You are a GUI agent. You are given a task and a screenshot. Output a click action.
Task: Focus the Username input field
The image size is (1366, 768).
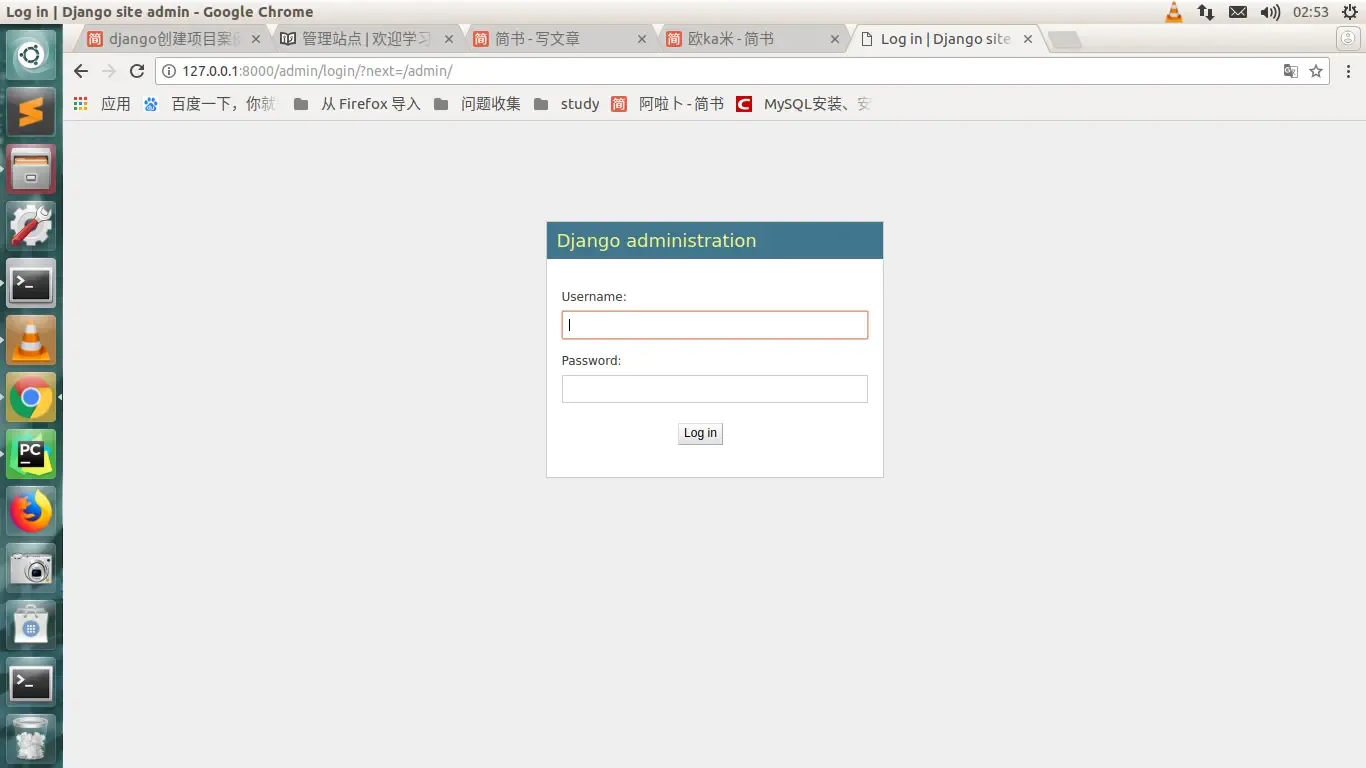[x=715, y=325]
